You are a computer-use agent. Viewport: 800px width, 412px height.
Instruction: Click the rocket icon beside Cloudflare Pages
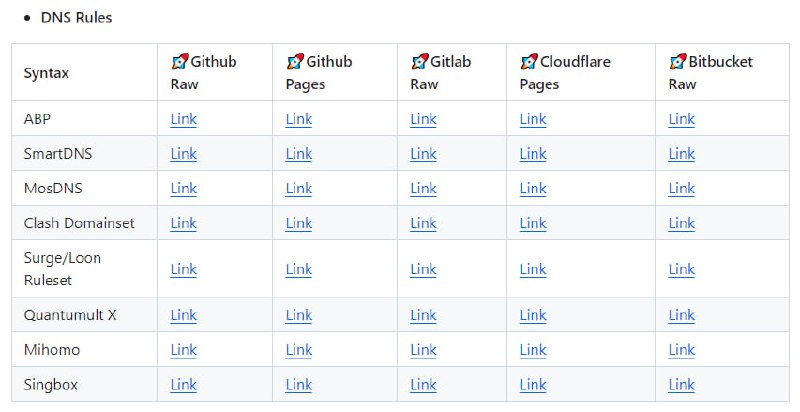(528, 62)
